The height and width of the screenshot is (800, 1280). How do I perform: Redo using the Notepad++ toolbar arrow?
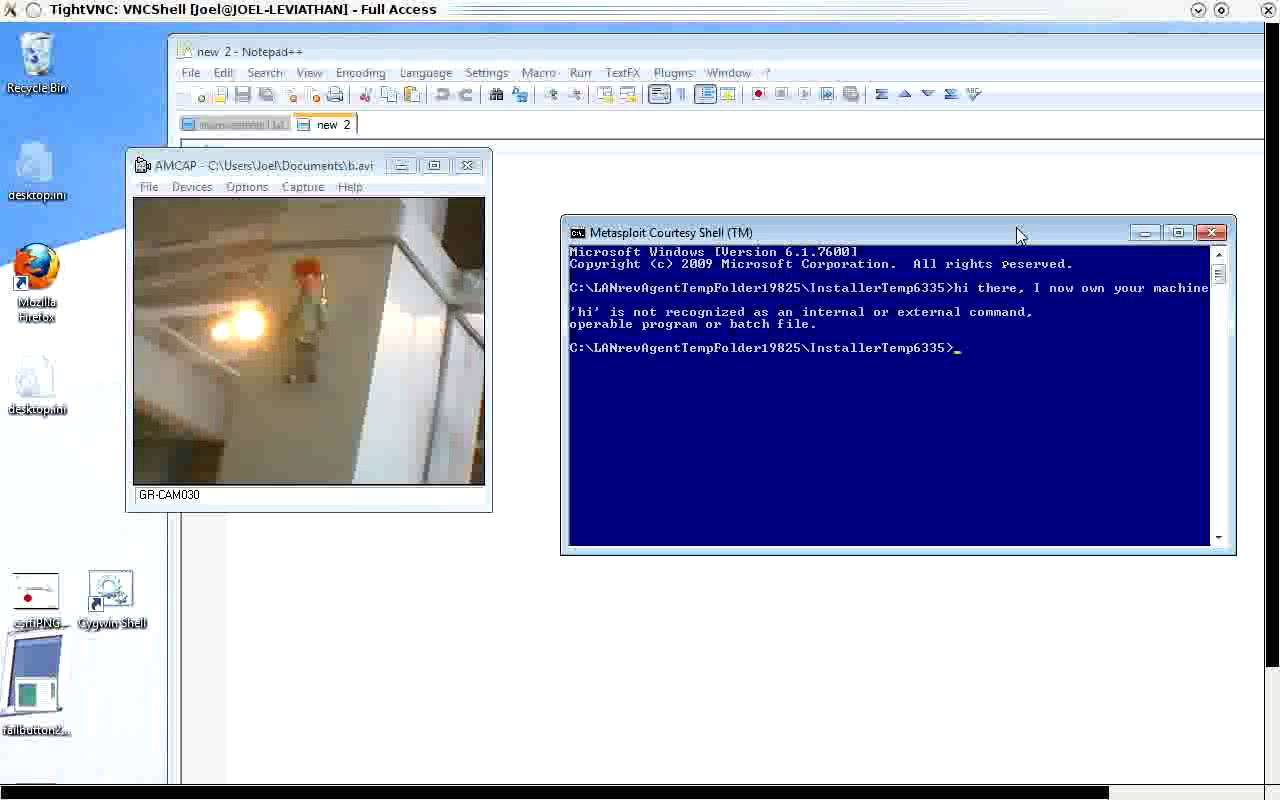click(465, 94)
